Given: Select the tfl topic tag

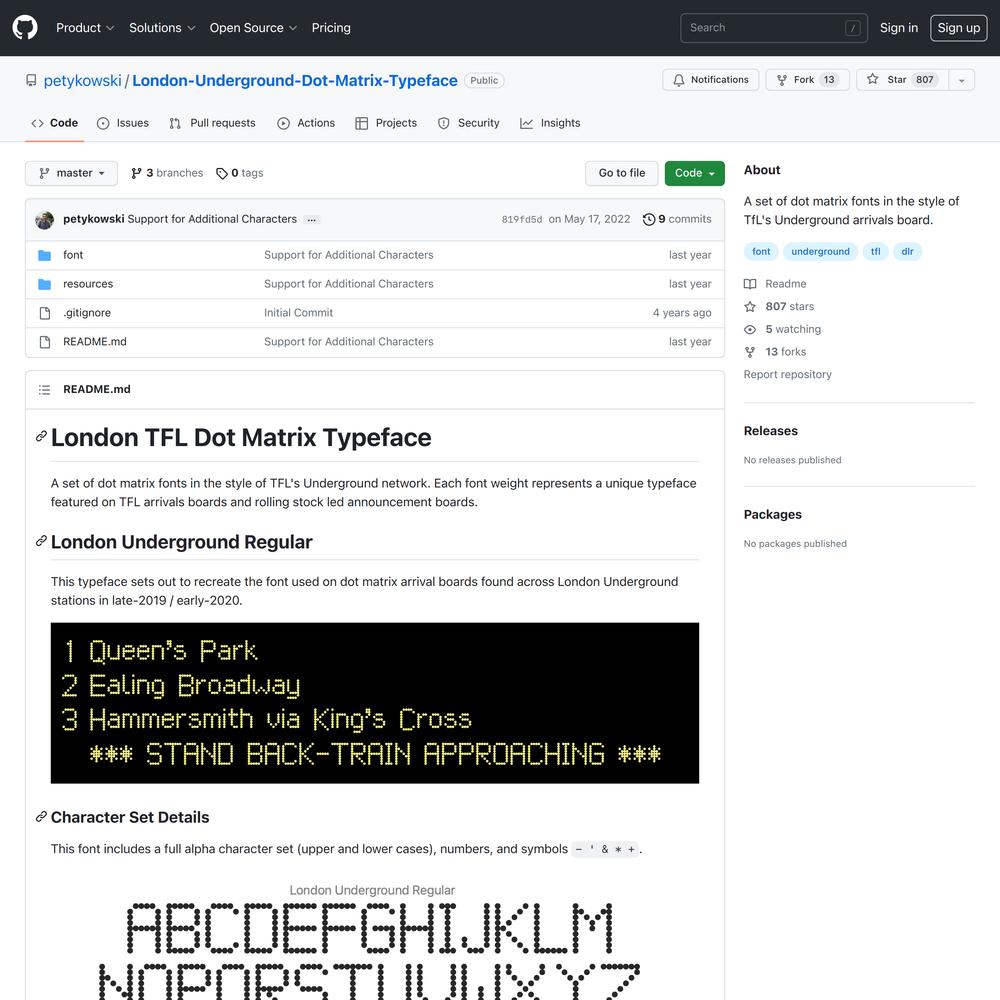Looking at the screenshot, I should pyautogui.click(x=876, y=252).
